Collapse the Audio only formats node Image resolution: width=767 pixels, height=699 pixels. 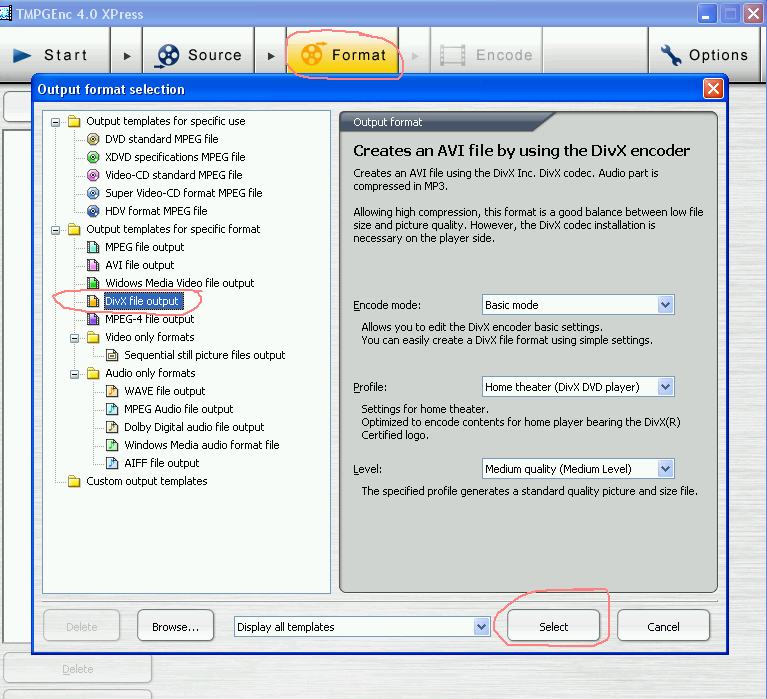(74, 374)
